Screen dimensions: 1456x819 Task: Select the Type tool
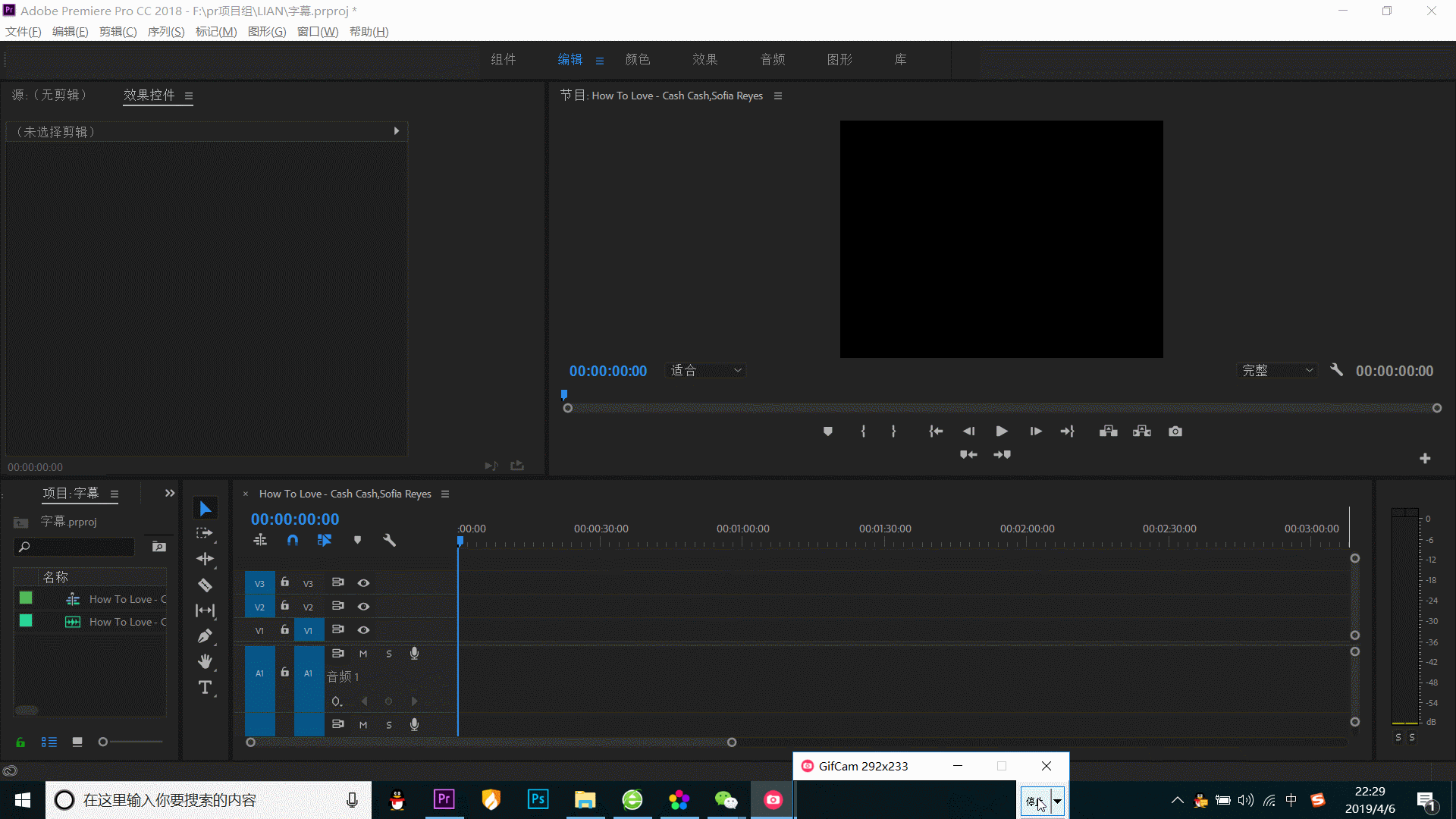coord(205,688)
